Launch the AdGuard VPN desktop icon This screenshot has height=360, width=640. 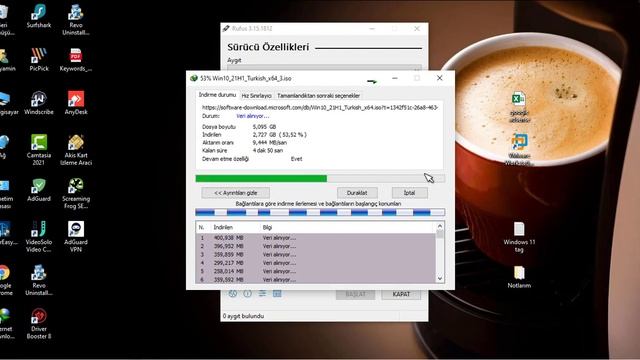pos(76,237)
